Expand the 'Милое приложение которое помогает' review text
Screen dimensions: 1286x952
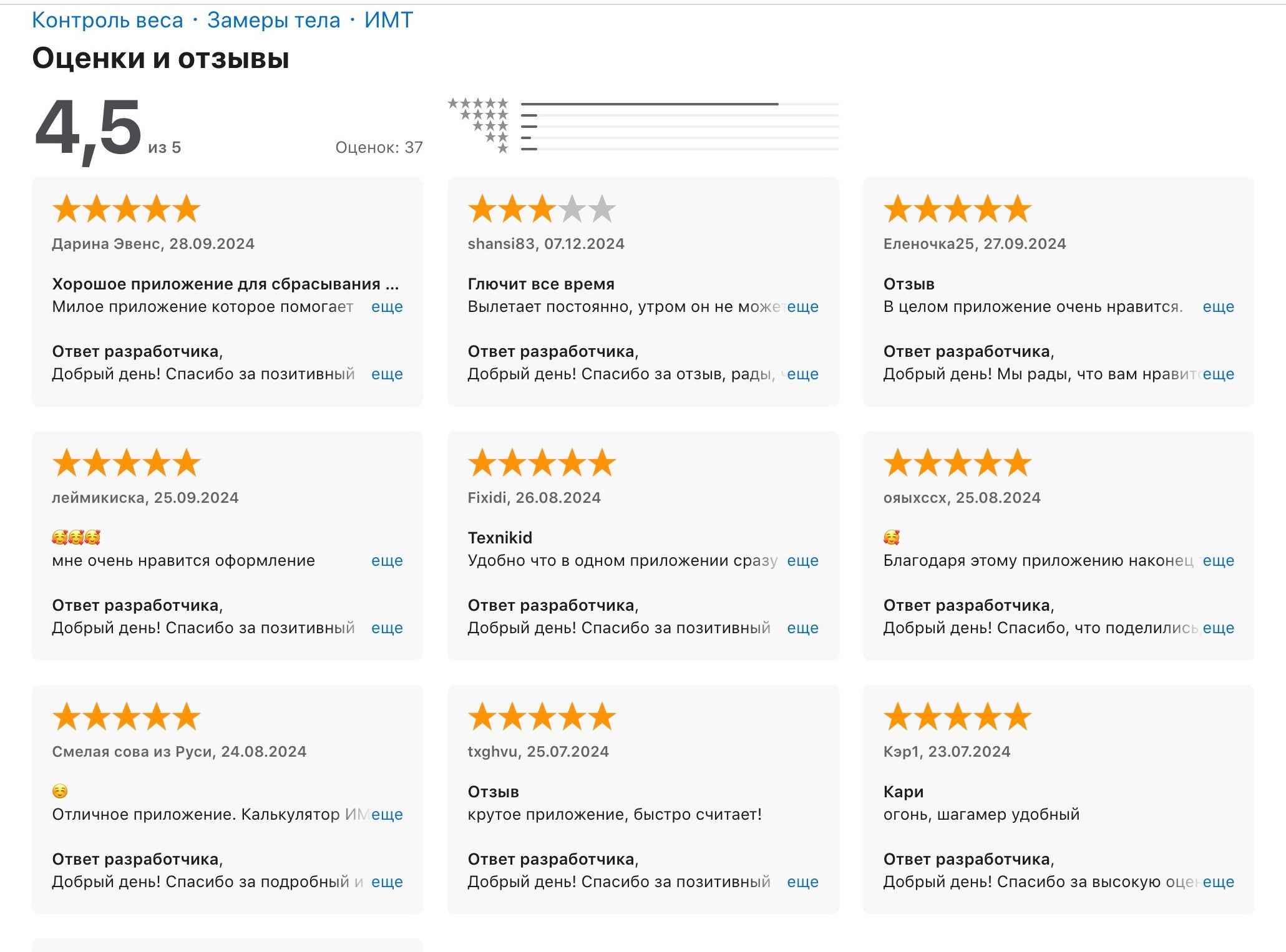[x=387, y=307]
